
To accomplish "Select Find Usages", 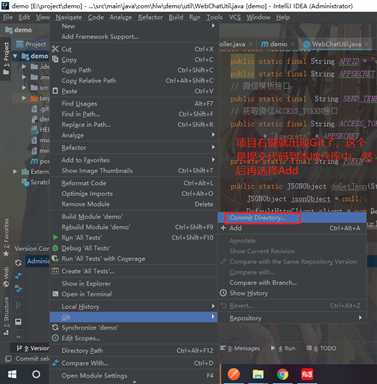I will coord(133,104).
